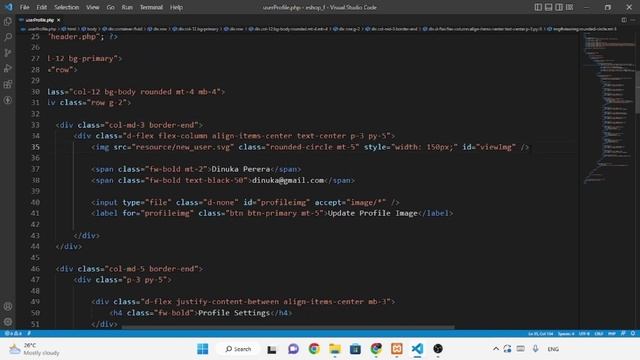Toggle the bottom panel layout icon
Screen dimensions: 640x360
[549, 7]
